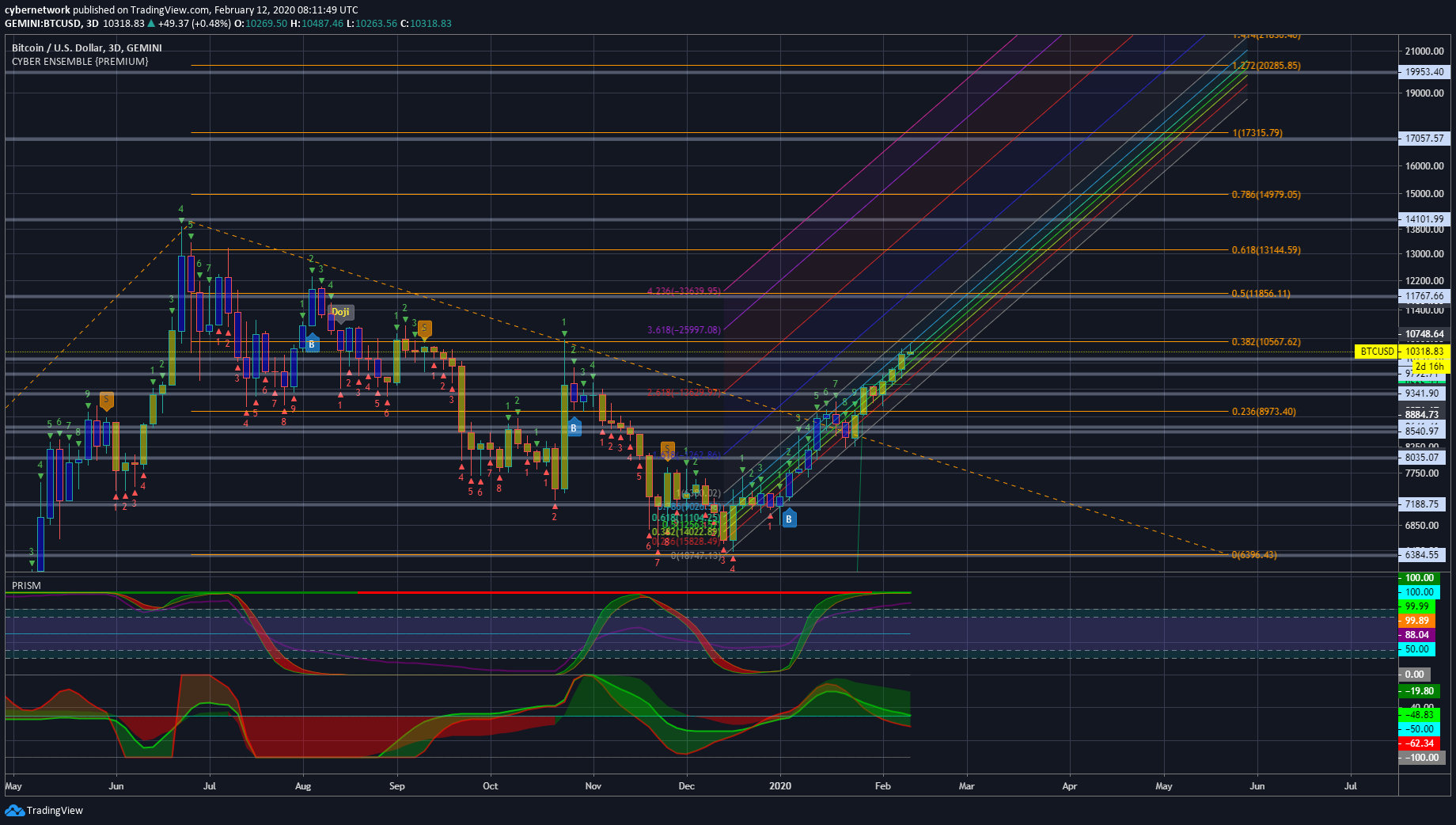The image size is (1456, 825).
Task: Click the 14101.99 price axis label
Action: coord(1424,219)
